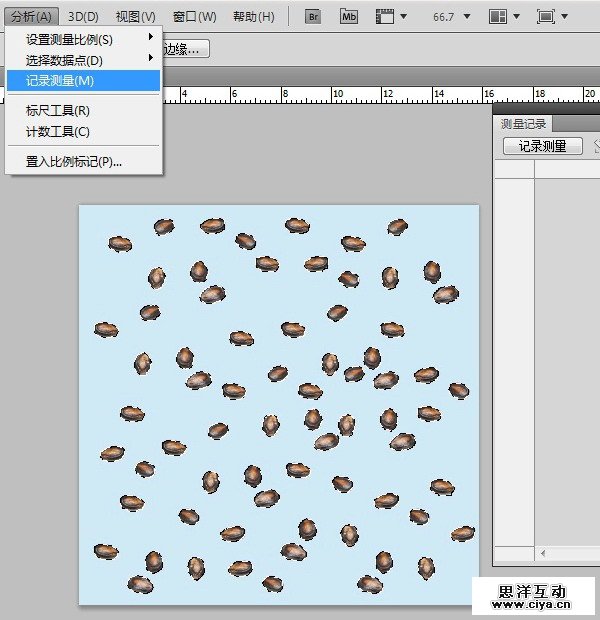Click the 记录测量 button in panel

[543, 146]
